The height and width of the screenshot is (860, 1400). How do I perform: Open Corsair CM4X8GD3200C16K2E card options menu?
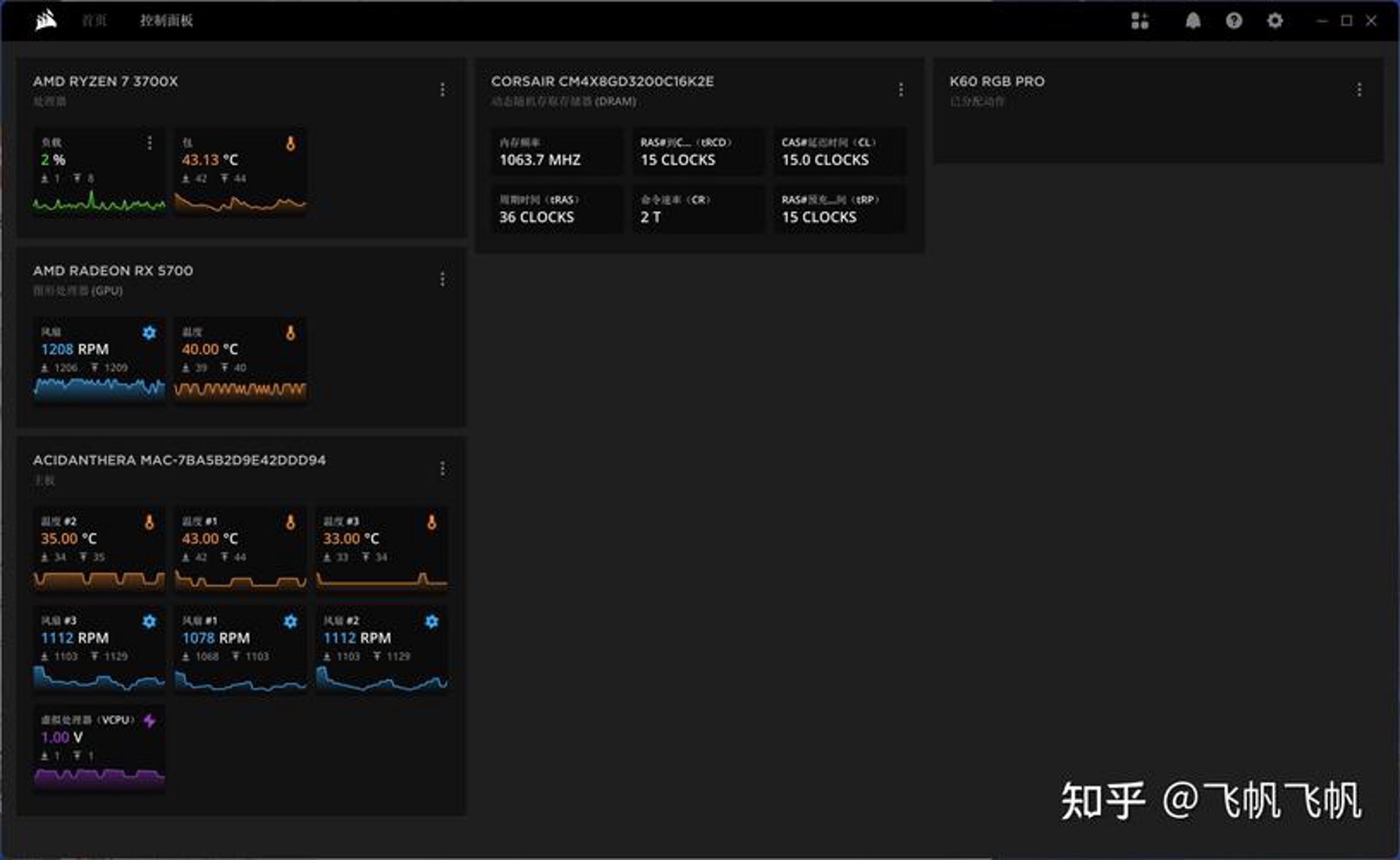901,90
